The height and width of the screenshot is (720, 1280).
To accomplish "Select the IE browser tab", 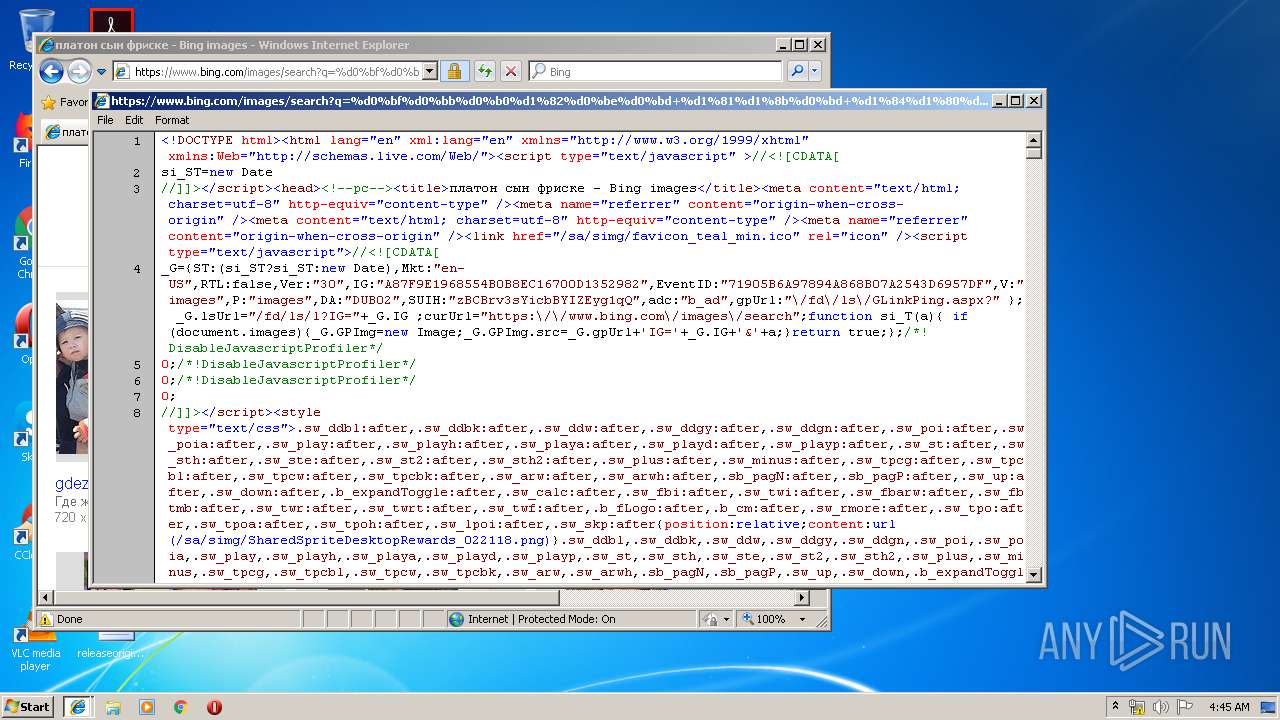I will [66, 131].
